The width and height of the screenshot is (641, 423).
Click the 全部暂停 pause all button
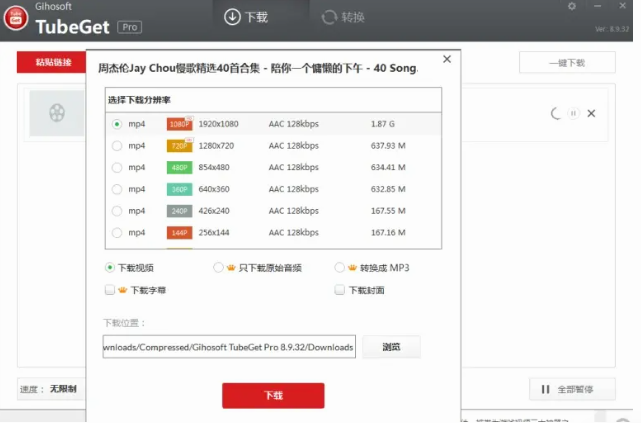[572, 389]
